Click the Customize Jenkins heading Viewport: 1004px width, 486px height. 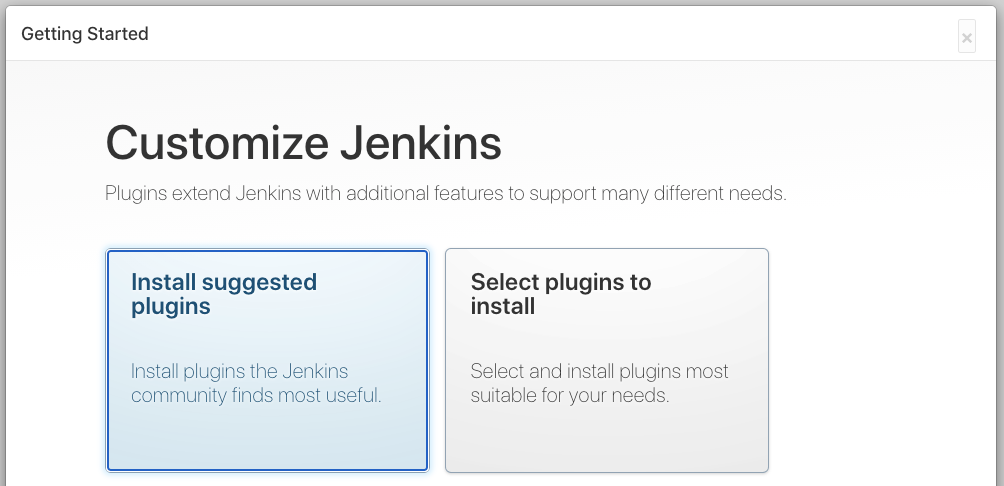303,142
